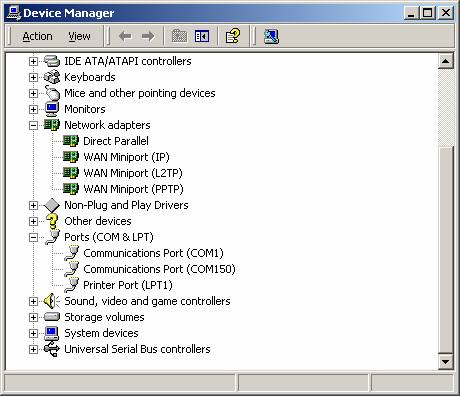
Task: Click the Up one level toolbar icon
Action: click(x=179, y=36)
